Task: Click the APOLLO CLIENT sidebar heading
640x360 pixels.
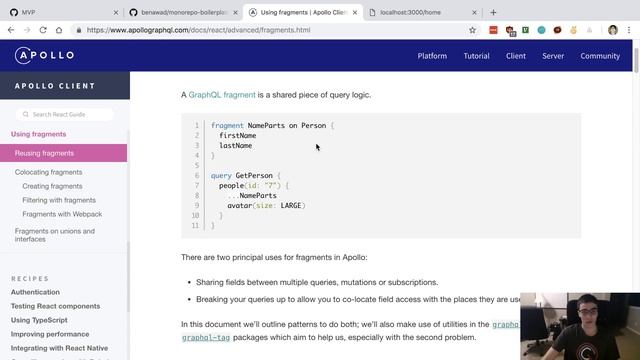Action: (55, 86)
